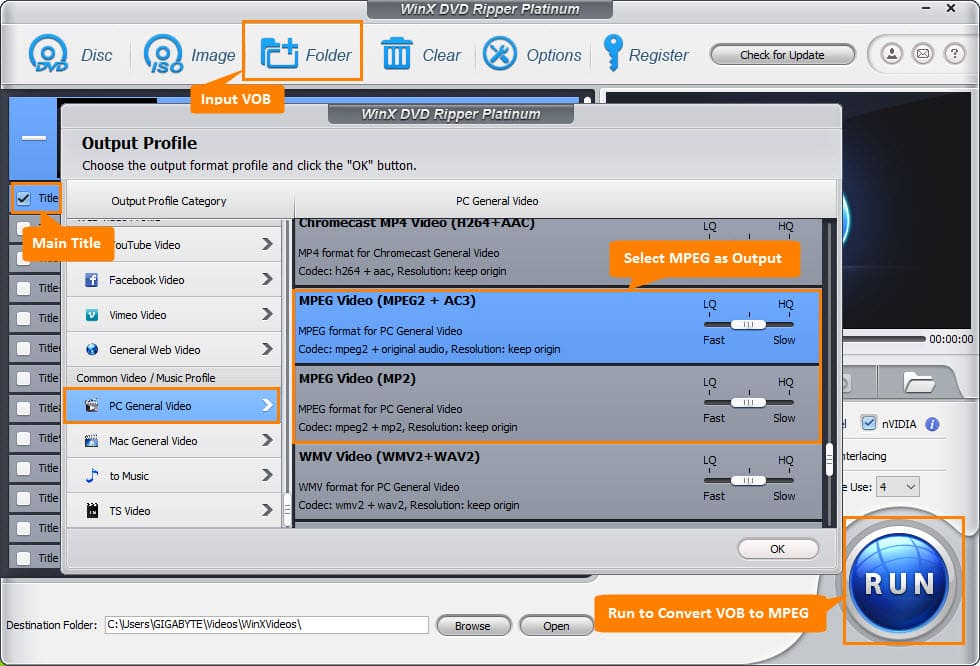
Task: Click the Destination Folder path field
Action: (x=267, y=624)
